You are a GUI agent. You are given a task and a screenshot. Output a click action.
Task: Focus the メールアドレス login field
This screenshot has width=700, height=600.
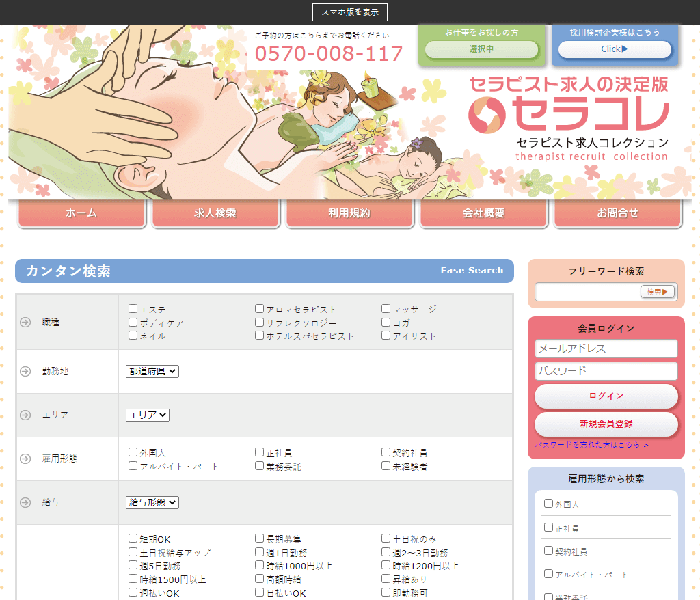(606, 349)
